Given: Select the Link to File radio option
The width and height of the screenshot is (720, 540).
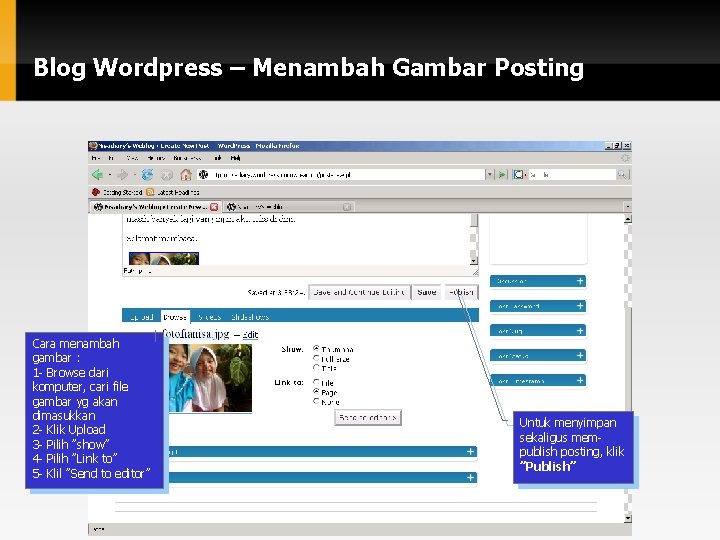Looking at the screenshot, I should pos(316,382).
